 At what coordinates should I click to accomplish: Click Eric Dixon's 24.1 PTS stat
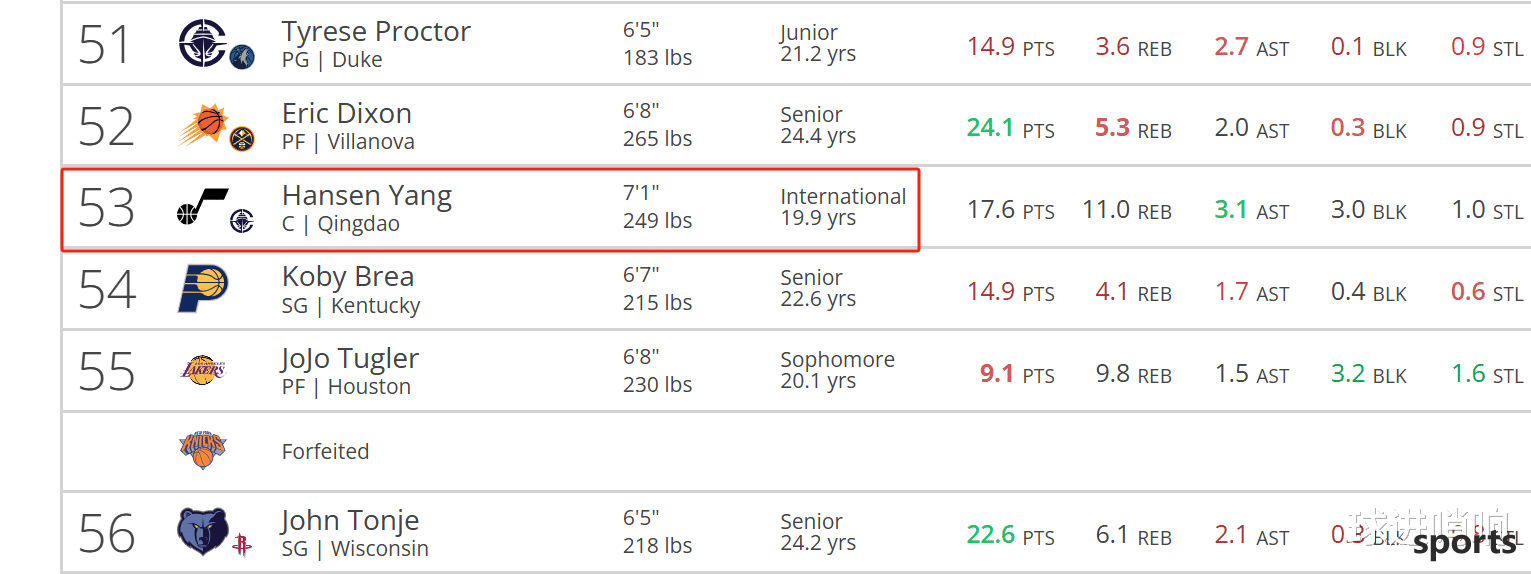point(1010,128)
